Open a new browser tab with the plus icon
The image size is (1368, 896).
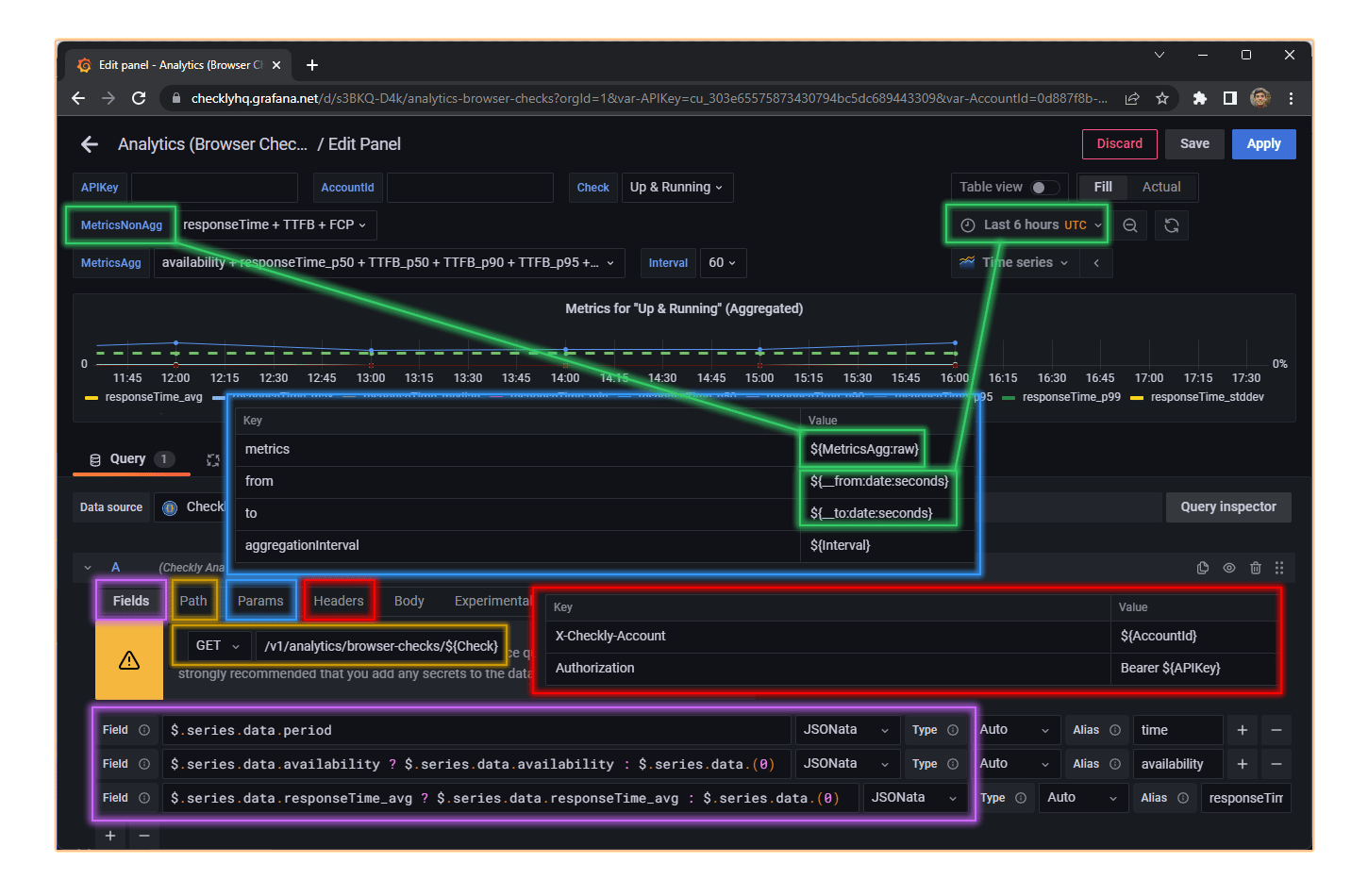click(312, 65)
